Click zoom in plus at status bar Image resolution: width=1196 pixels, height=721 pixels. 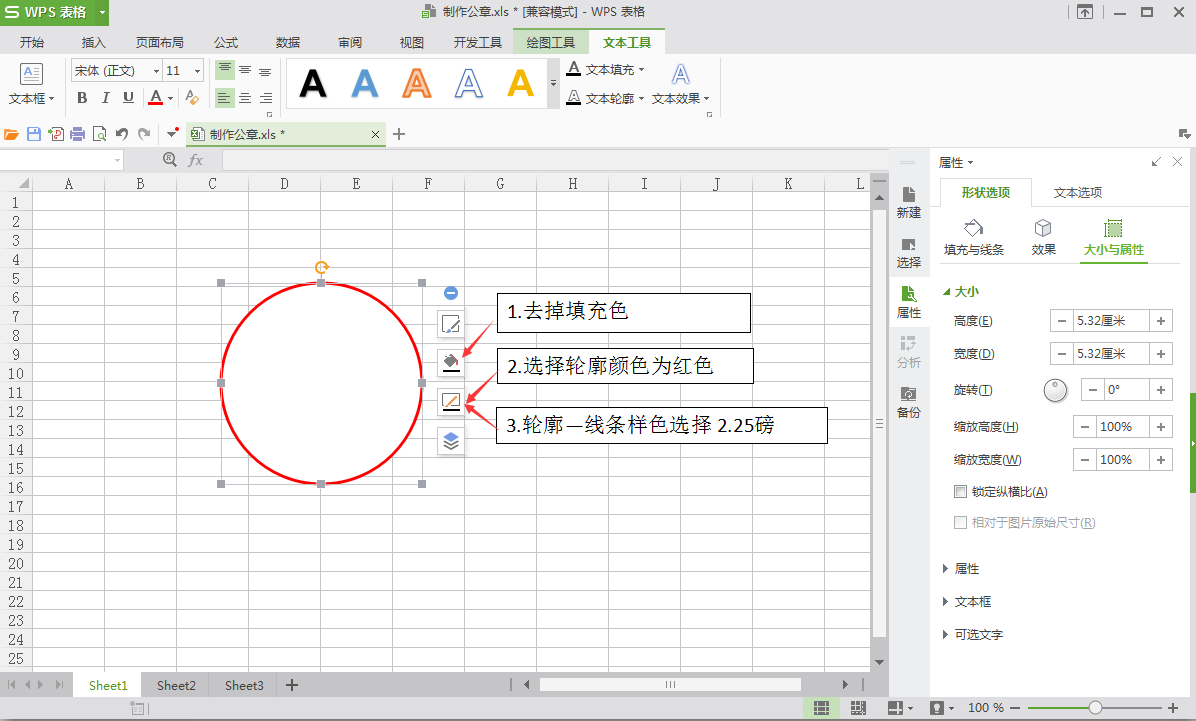[x=1173, y=708]
